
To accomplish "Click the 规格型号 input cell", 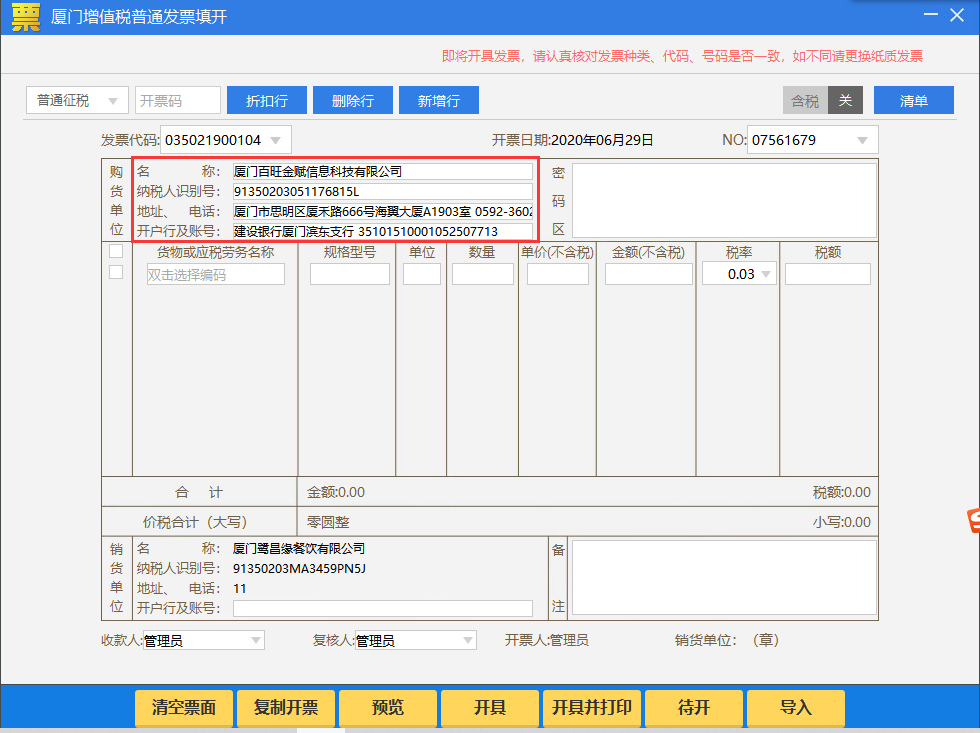I will coord(350,274).
